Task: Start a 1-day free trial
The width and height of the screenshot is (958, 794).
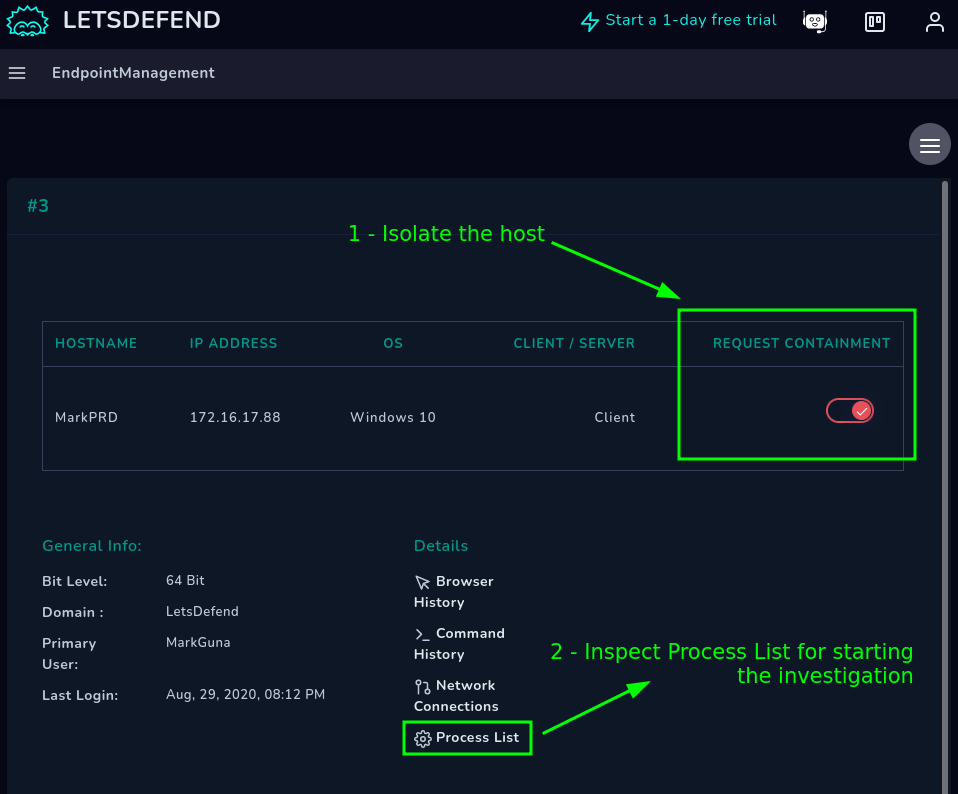Action: click(x=679, y=21)
